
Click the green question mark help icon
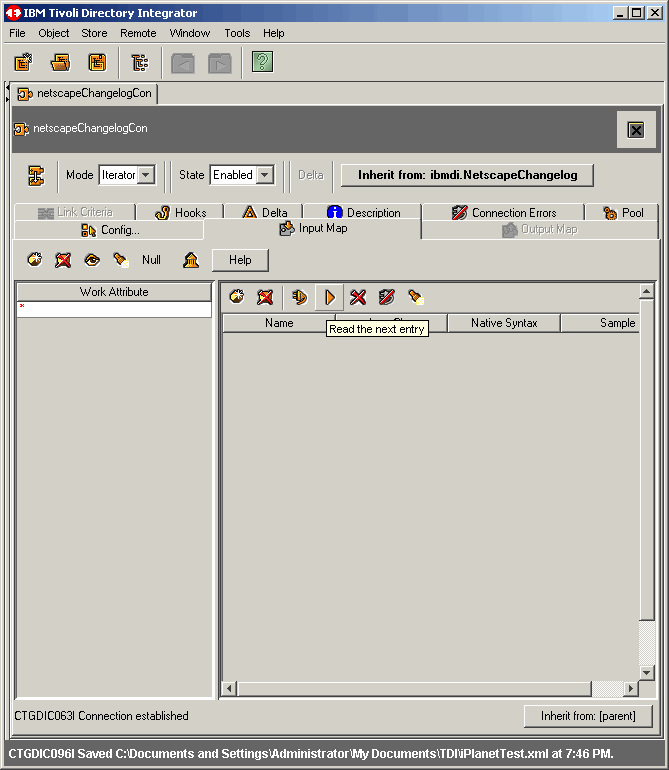(262, 62)
